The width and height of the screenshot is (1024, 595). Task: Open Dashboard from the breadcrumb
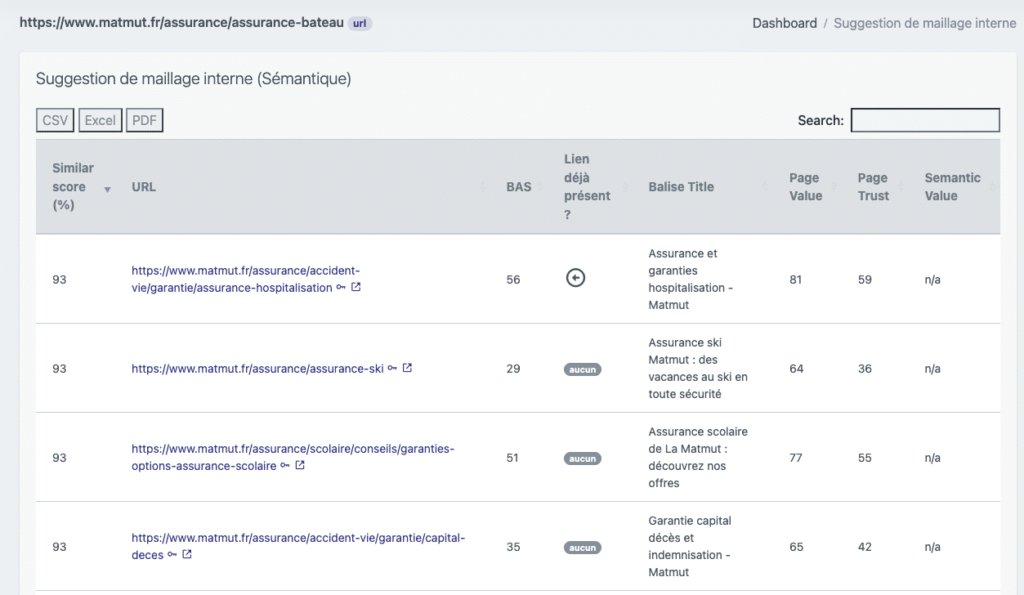coord(784,22)
